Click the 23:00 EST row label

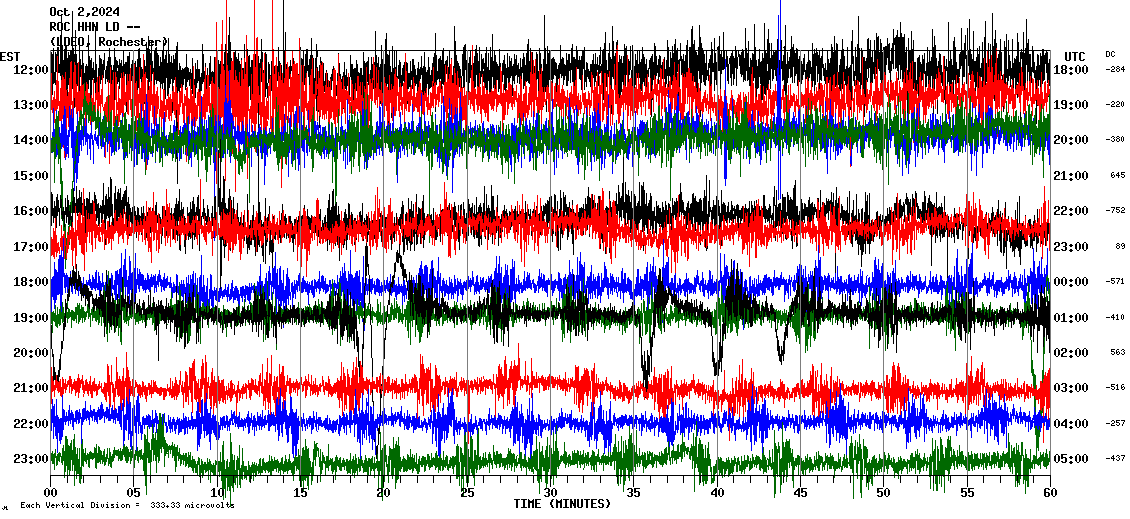click(x=31, y=459)
